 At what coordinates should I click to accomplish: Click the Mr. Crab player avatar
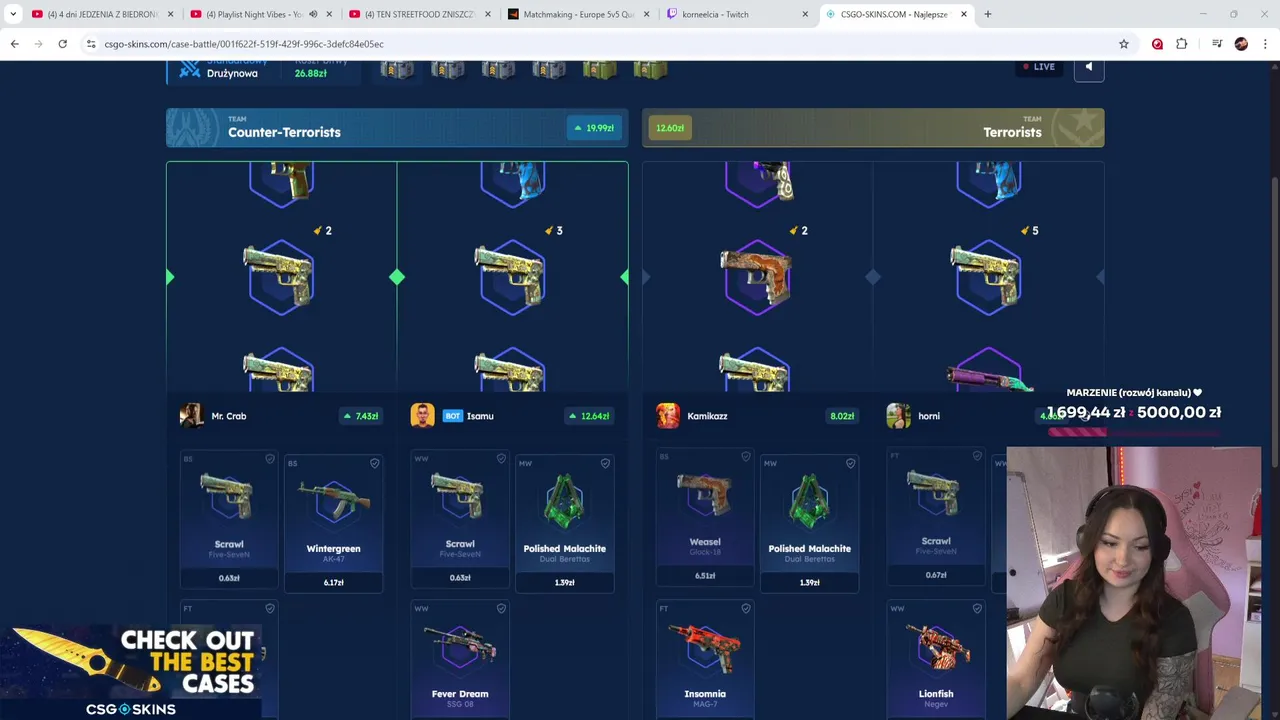tap(191, 416)
